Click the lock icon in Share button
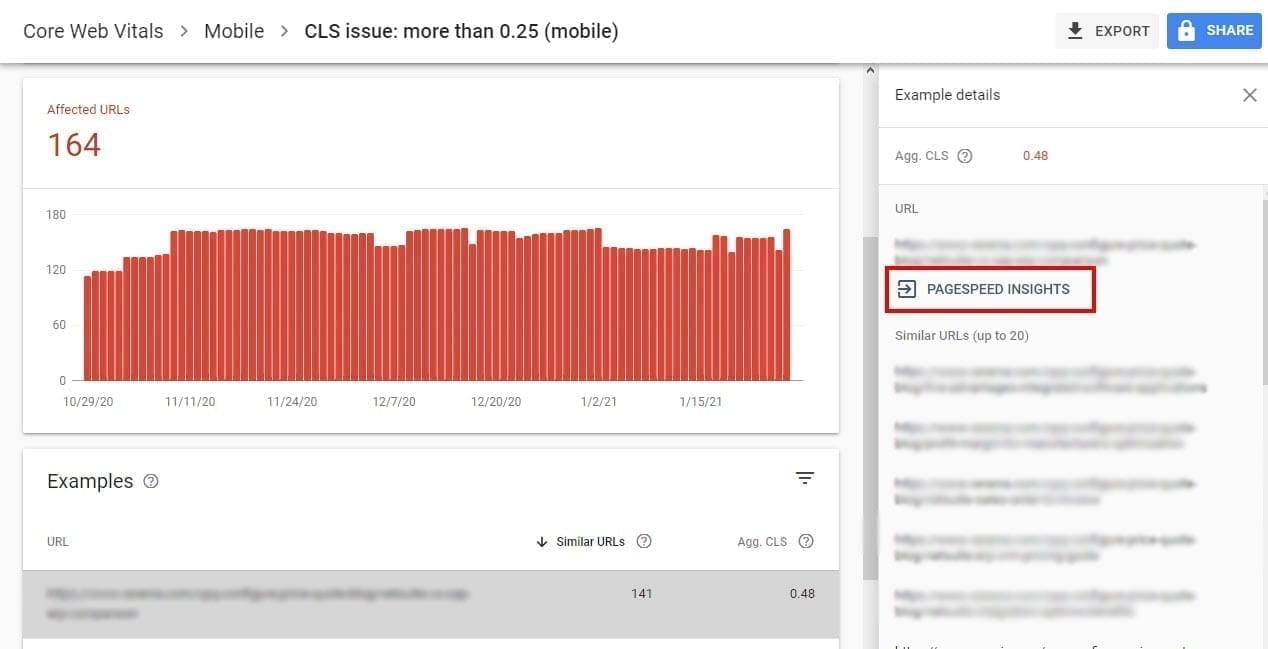 point(1186,31)
